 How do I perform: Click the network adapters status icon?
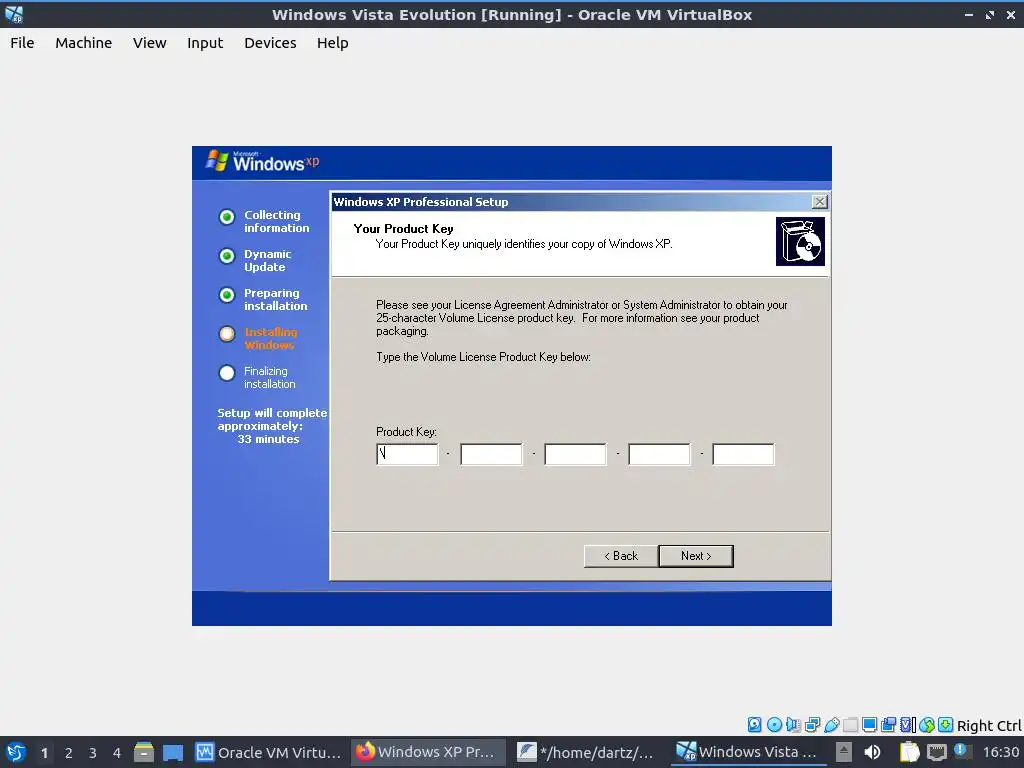812,724
